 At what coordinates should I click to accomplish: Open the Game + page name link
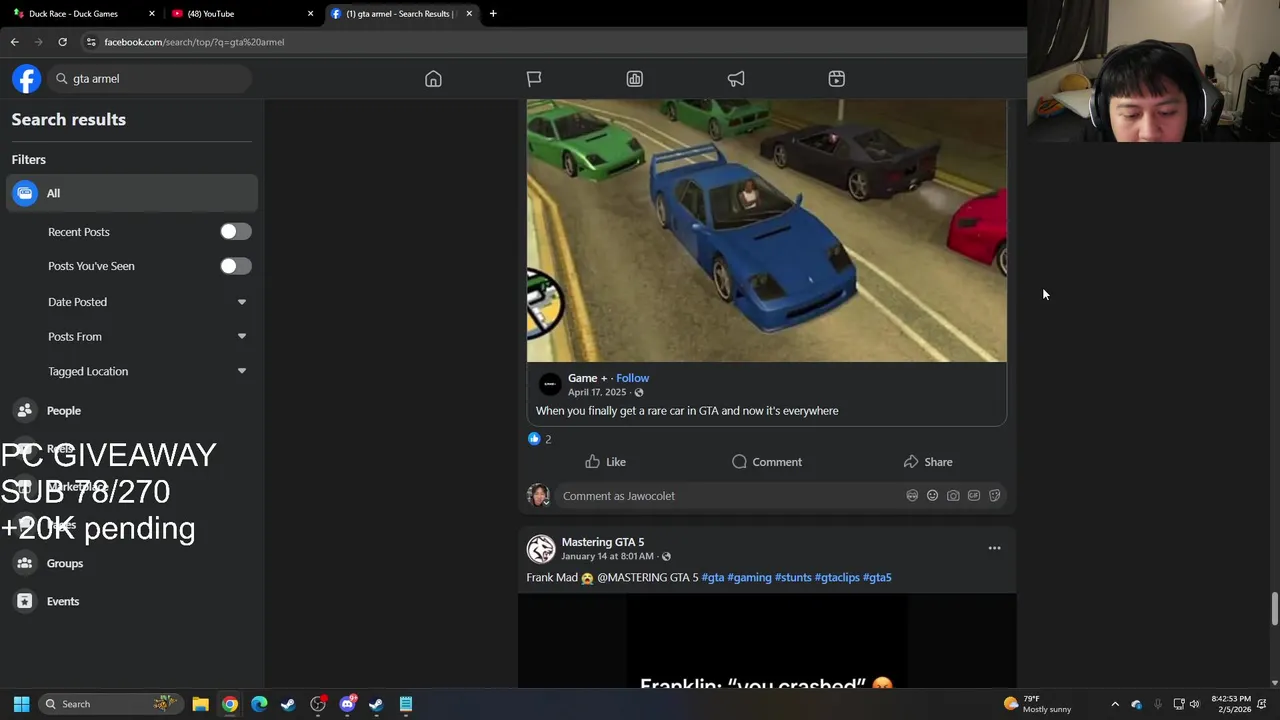click(x=587, y=378)
